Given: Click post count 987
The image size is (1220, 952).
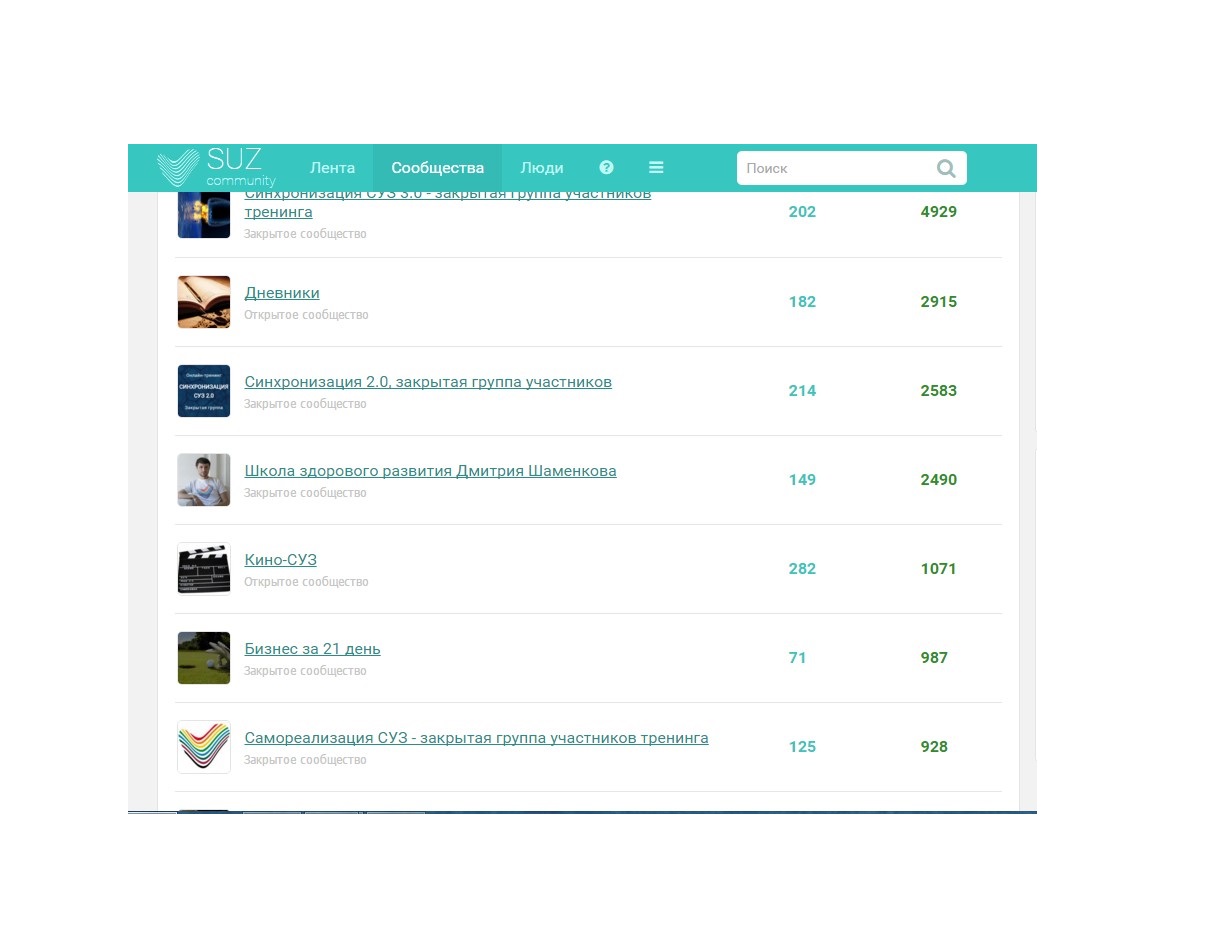Looking at the screenshot, I should [934, 658].
